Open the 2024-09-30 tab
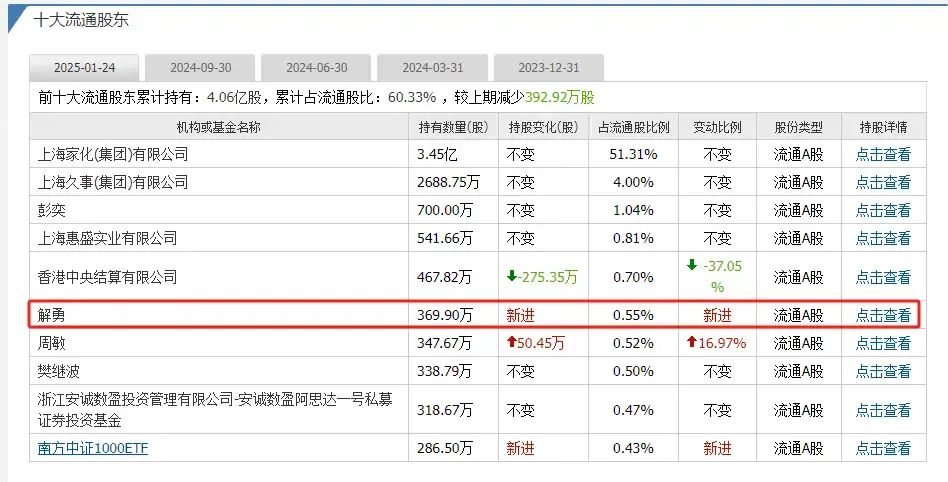Image resolution: width=948 pixels, height=482 pixels. (x=200, y=68)
